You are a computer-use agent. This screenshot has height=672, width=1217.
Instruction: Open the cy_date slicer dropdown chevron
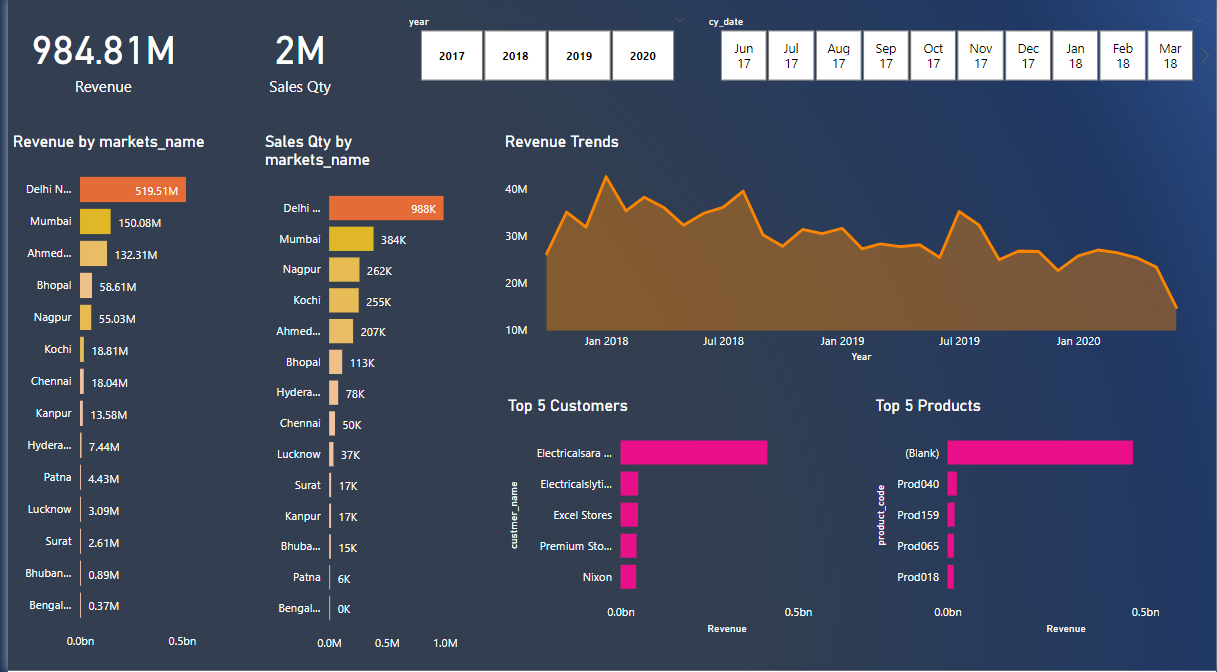[x=1199, y=20]
